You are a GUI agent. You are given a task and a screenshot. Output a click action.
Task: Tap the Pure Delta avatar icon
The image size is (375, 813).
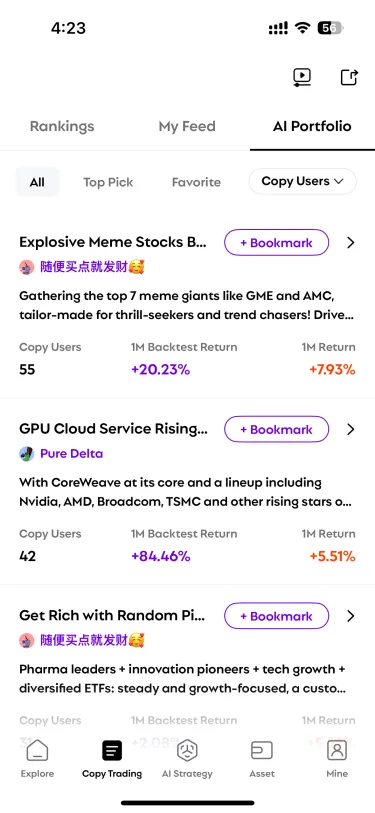coord(27,454)
